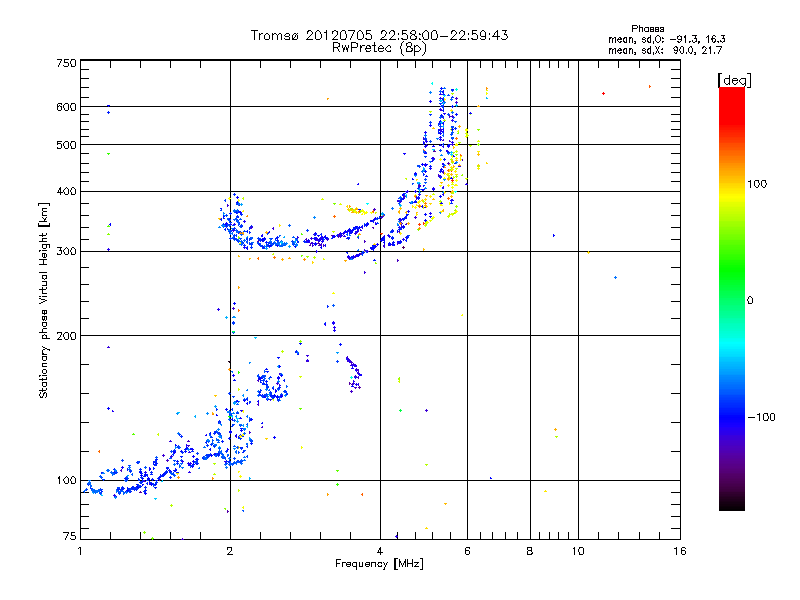Click the y-axis tick label '300'

pyautogui.click(x=66, y=252)
